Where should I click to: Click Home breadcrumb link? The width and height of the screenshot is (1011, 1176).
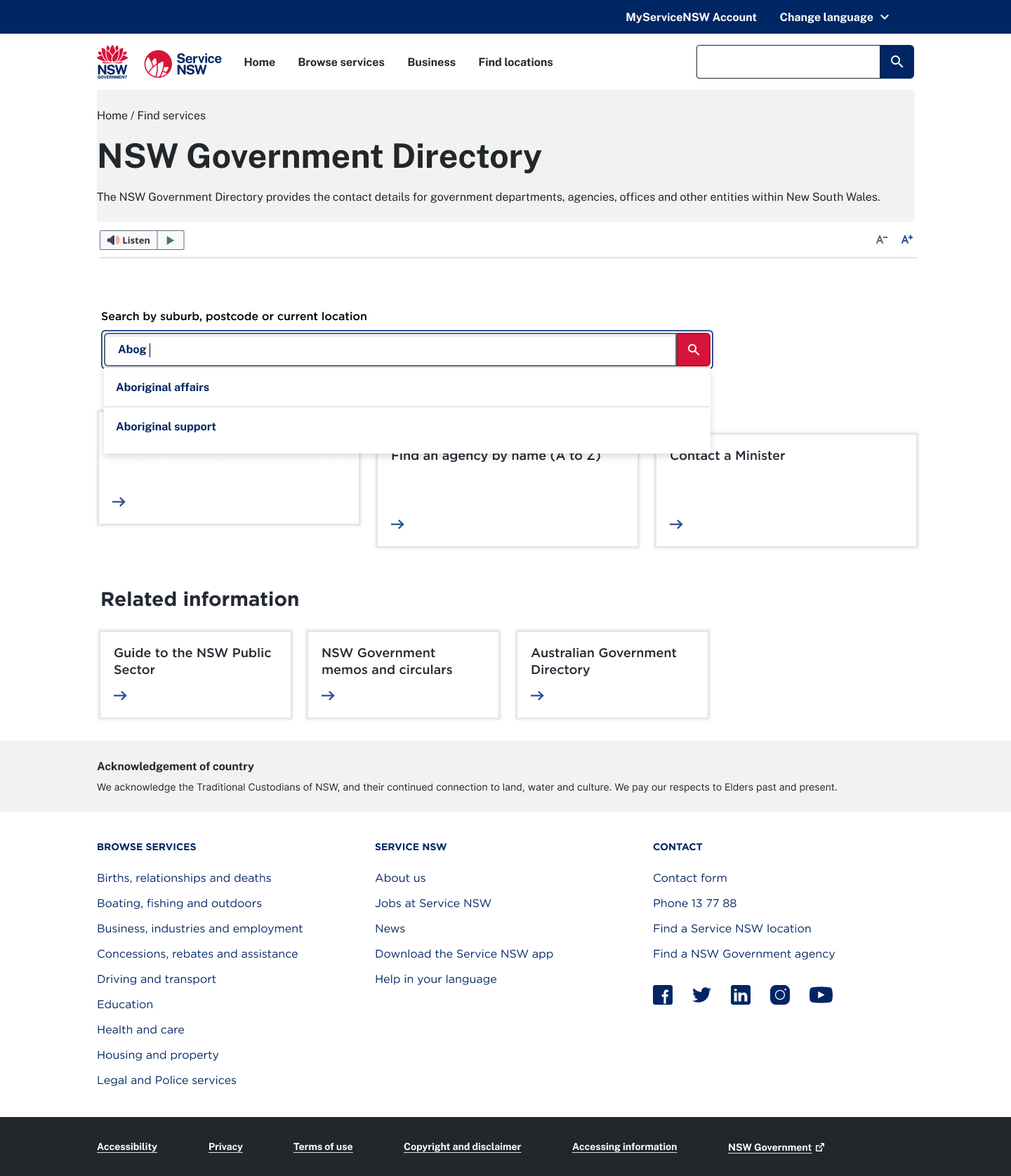click(112, 116)
